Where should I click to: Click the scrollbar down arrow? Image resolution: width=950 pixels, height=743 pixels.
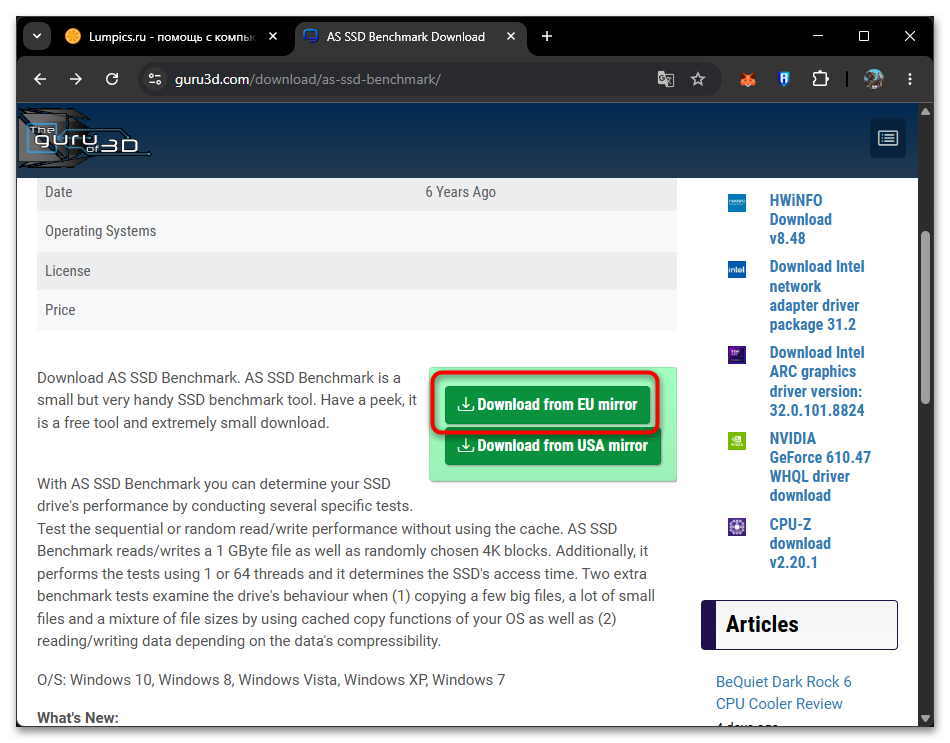point(925,718)
